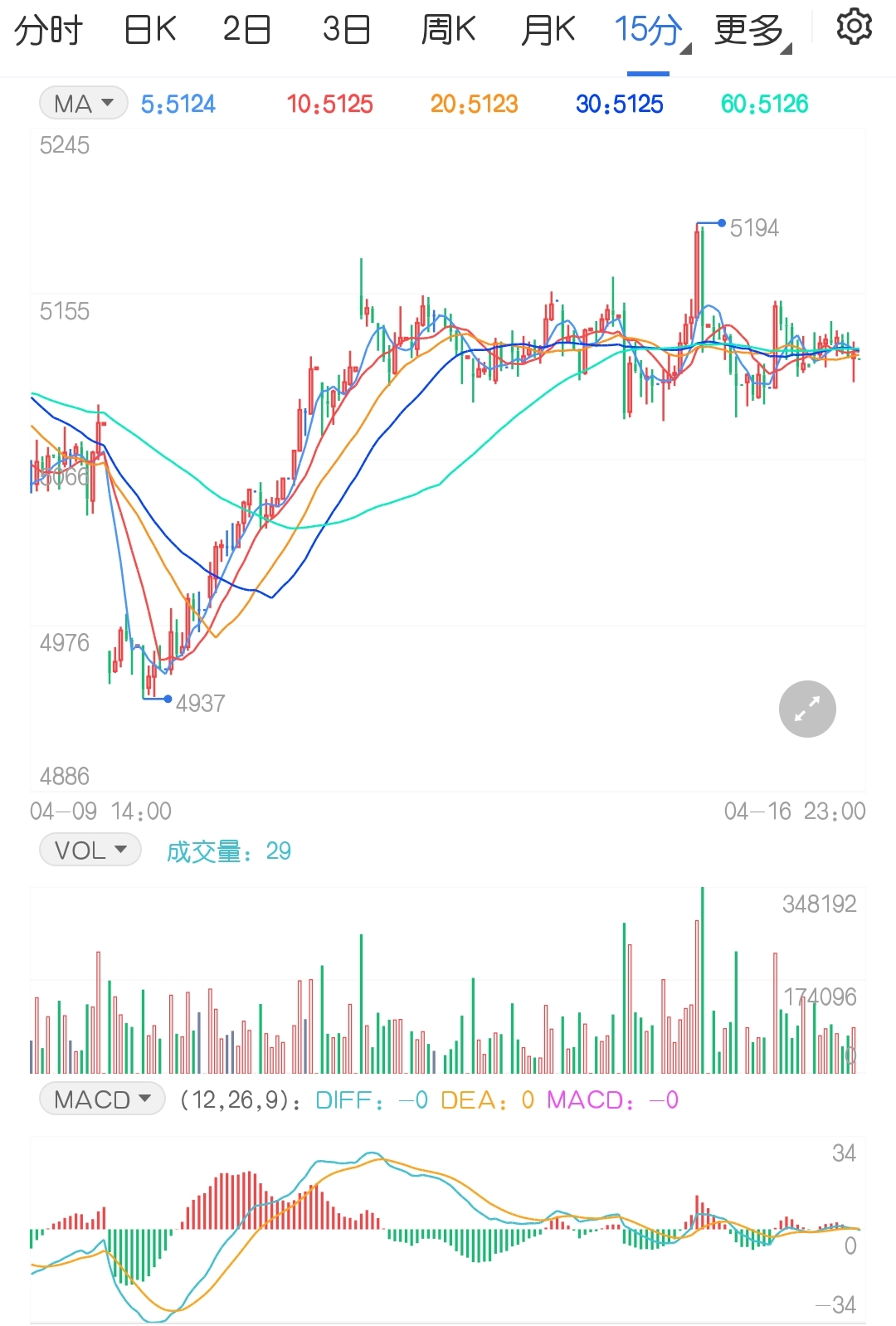This screenshot has width=896, height=1326.
Task: Open the 月K monthly chart
Action: pos(548,31)
